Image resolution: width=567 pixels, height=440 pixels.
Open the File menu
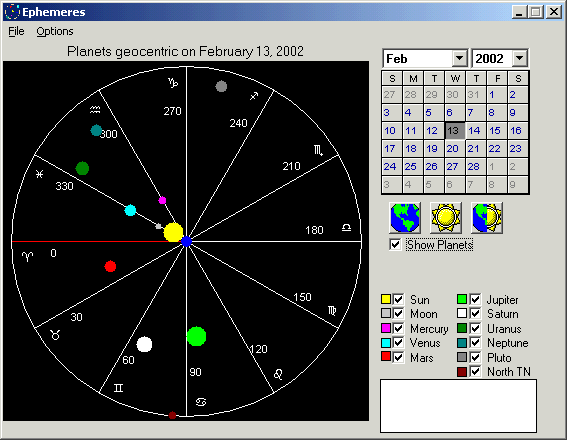[x=16, y=31]
